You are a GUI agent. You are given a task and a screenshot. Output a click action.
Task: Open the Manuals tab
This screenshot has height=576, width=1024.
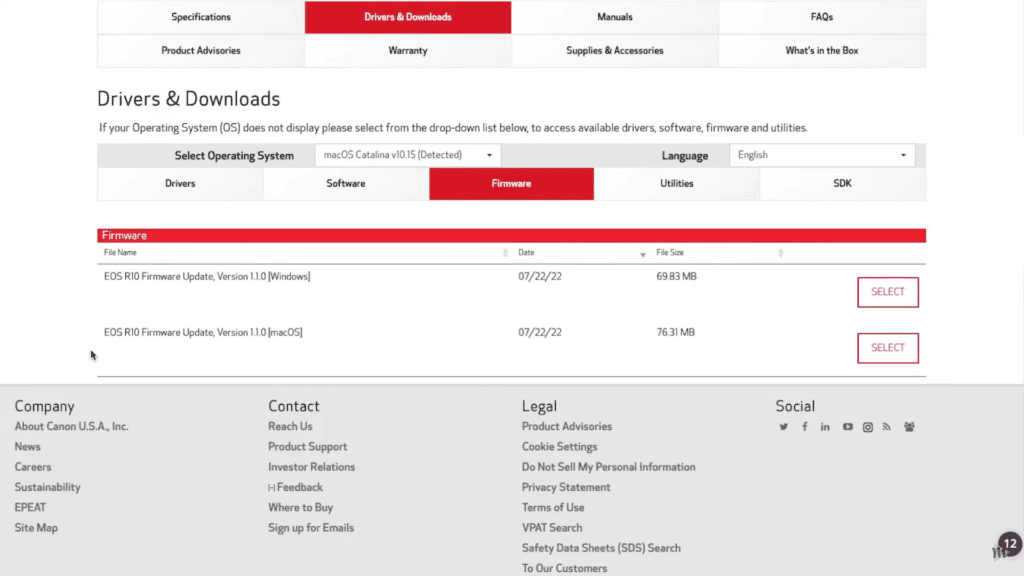[x=615, y=17]
